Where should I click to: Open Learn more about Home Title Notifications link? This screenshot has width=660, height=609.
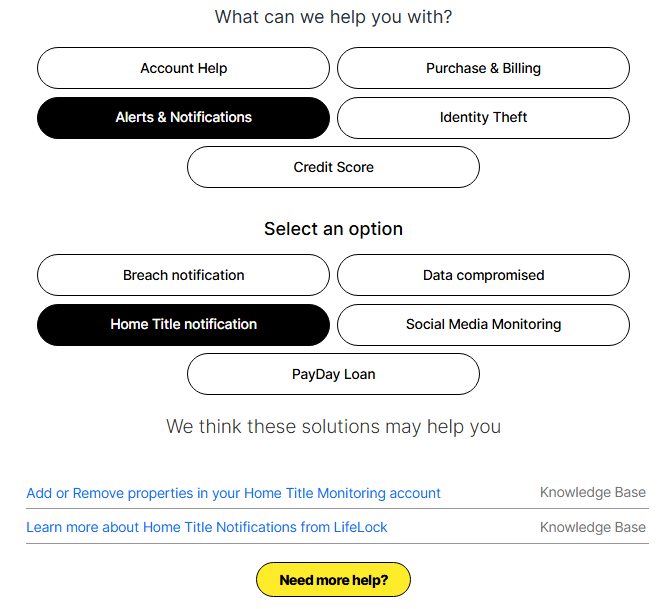coord(206,527)
